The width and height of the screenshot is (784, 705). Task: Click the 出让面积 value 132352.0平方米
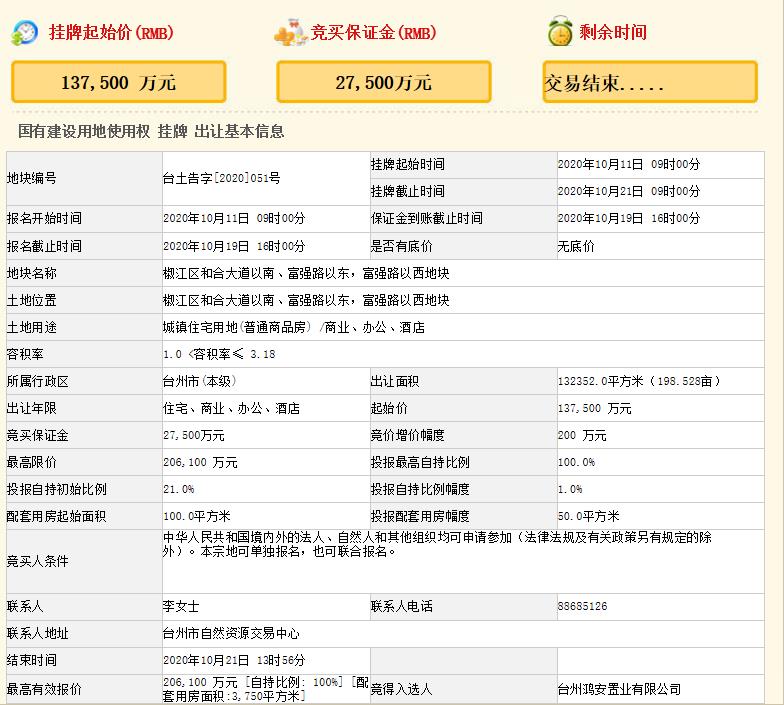point(652,381)
